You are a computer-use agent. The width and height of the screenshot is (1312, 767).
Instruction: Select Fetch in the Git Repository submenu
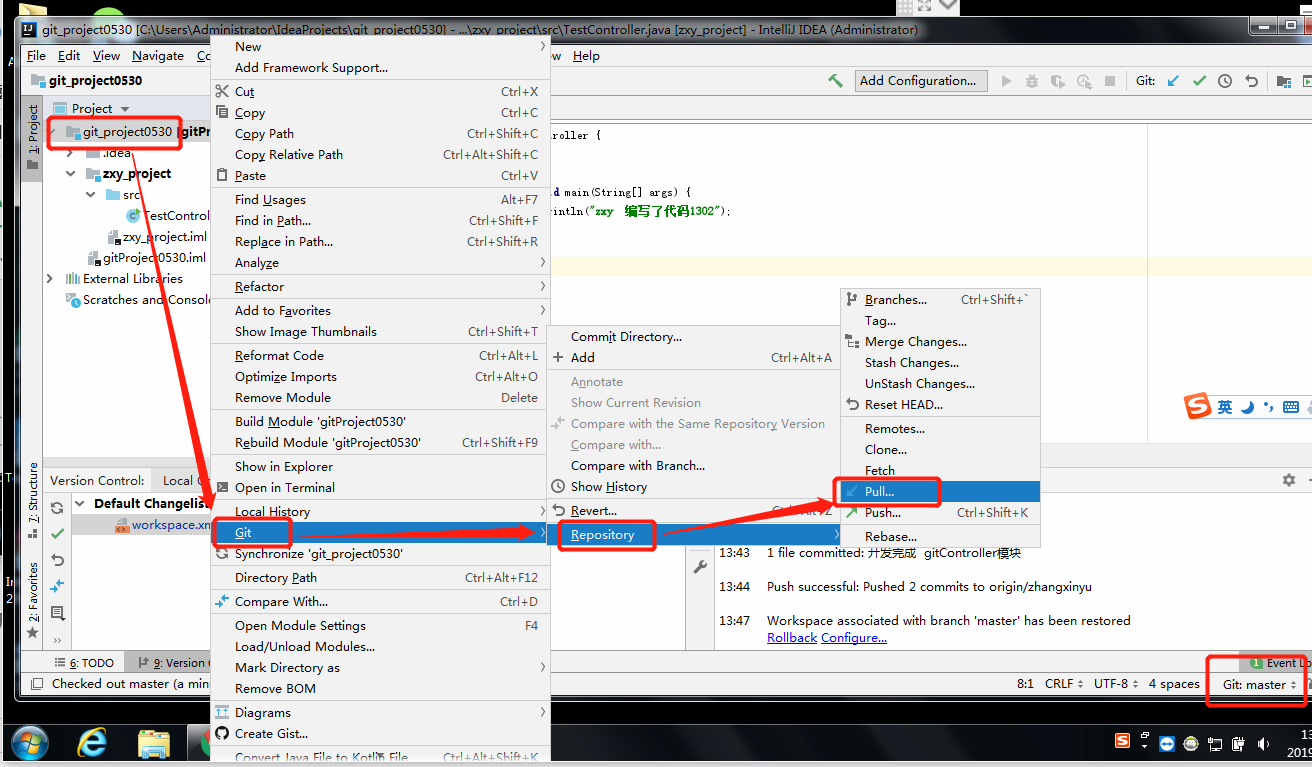(x=940, y=471)
